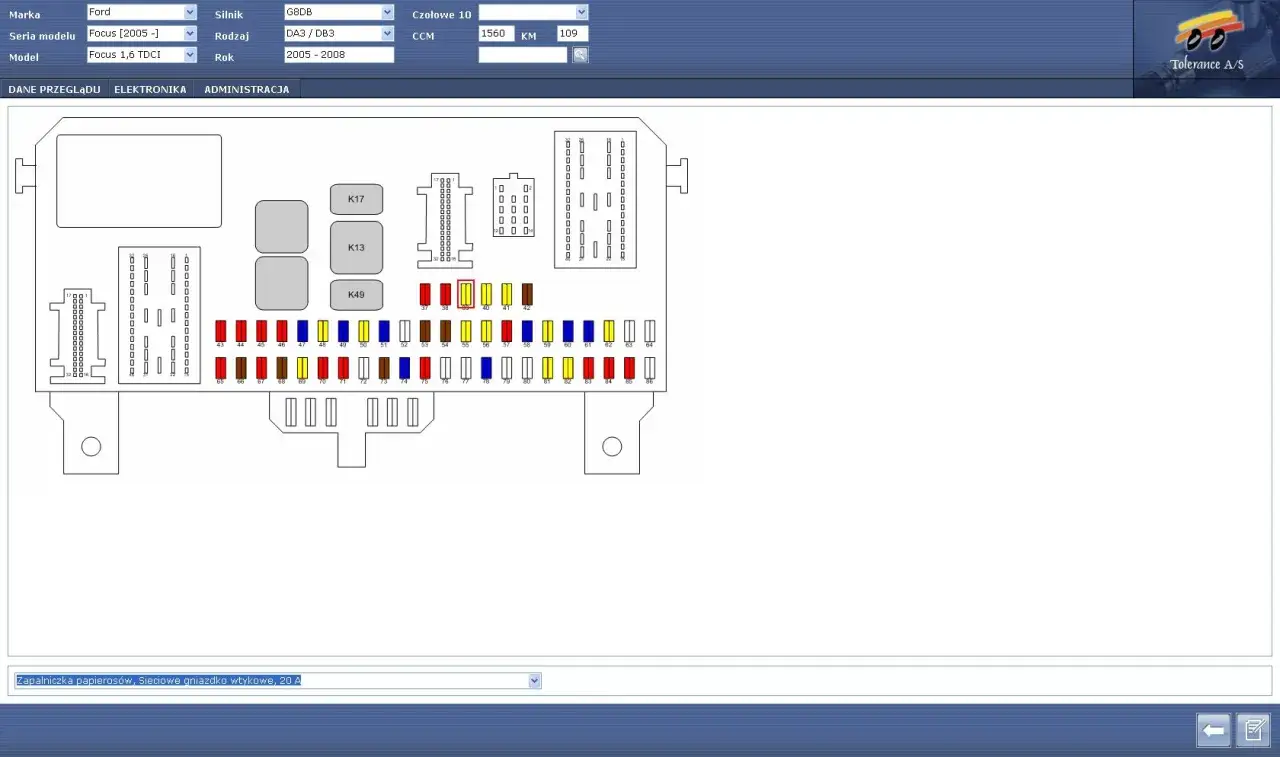The width and height of the screenshot is (1280, 757).
Task: Open the ELEKTRONIKA menu
Action: (x=150, y=90)
